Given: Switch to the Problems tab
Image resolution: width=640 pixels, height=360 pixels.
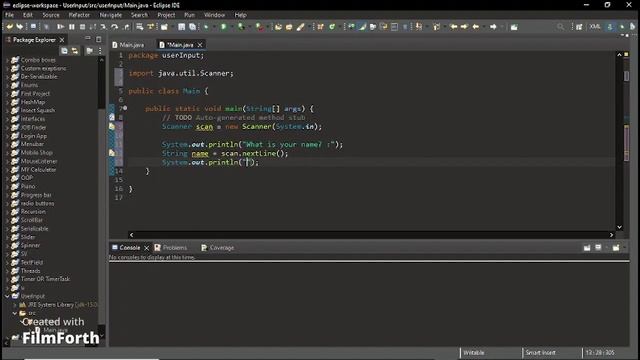Looking at the screenshot, I should 171,248.
